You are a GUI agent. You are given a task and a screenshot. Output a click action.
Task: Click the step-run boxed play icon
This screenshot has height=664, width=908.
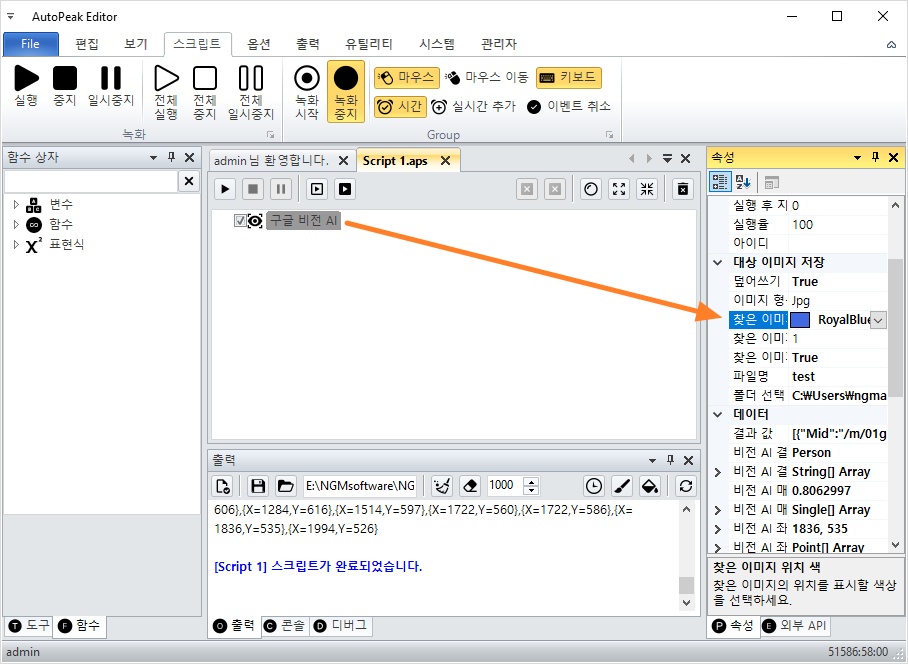coord(317,189)
